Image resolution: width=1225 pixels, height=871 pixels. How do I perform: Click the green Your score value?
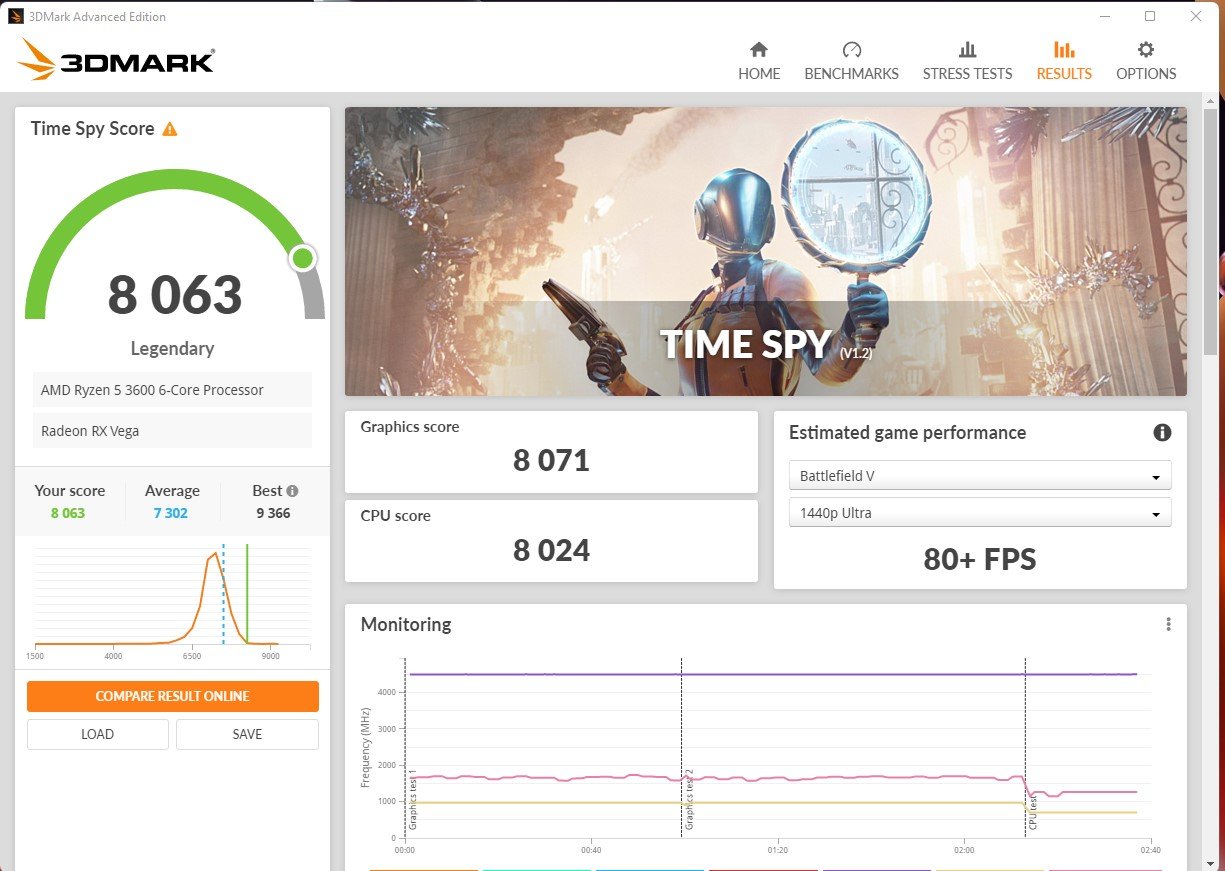pos(68,513)
